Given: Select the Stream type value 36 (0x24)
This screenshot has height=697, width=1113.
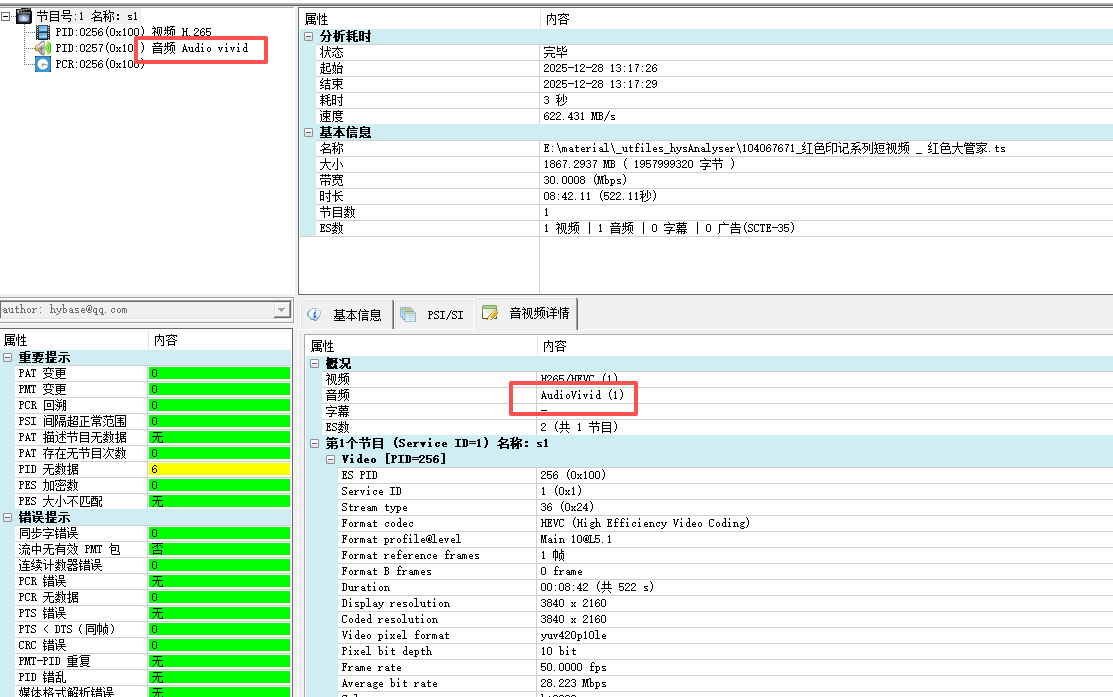Looking at the screenshot, I should (x=566, y=507).
